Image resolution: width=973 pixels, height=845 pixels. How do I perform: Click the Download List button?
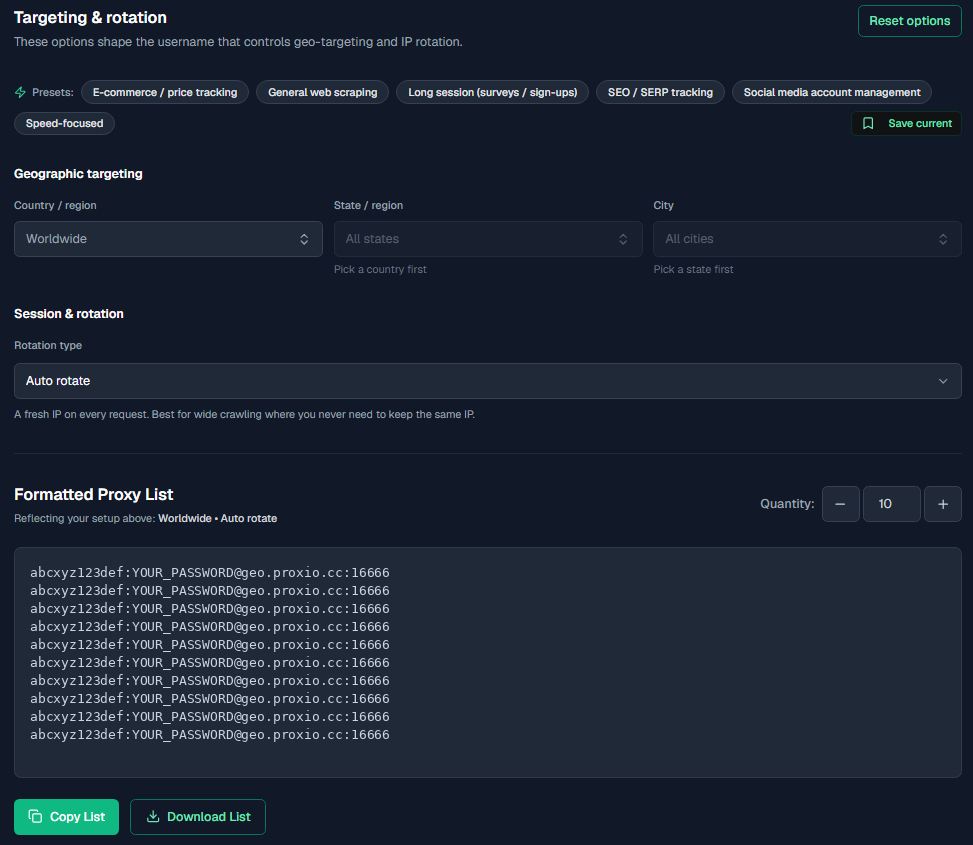tap(198, 816)
